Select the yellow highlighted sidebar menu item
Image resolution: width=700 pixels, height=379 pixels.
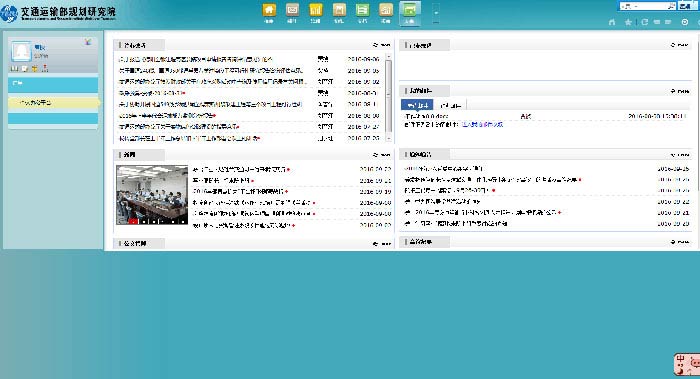tap(54, 103)
